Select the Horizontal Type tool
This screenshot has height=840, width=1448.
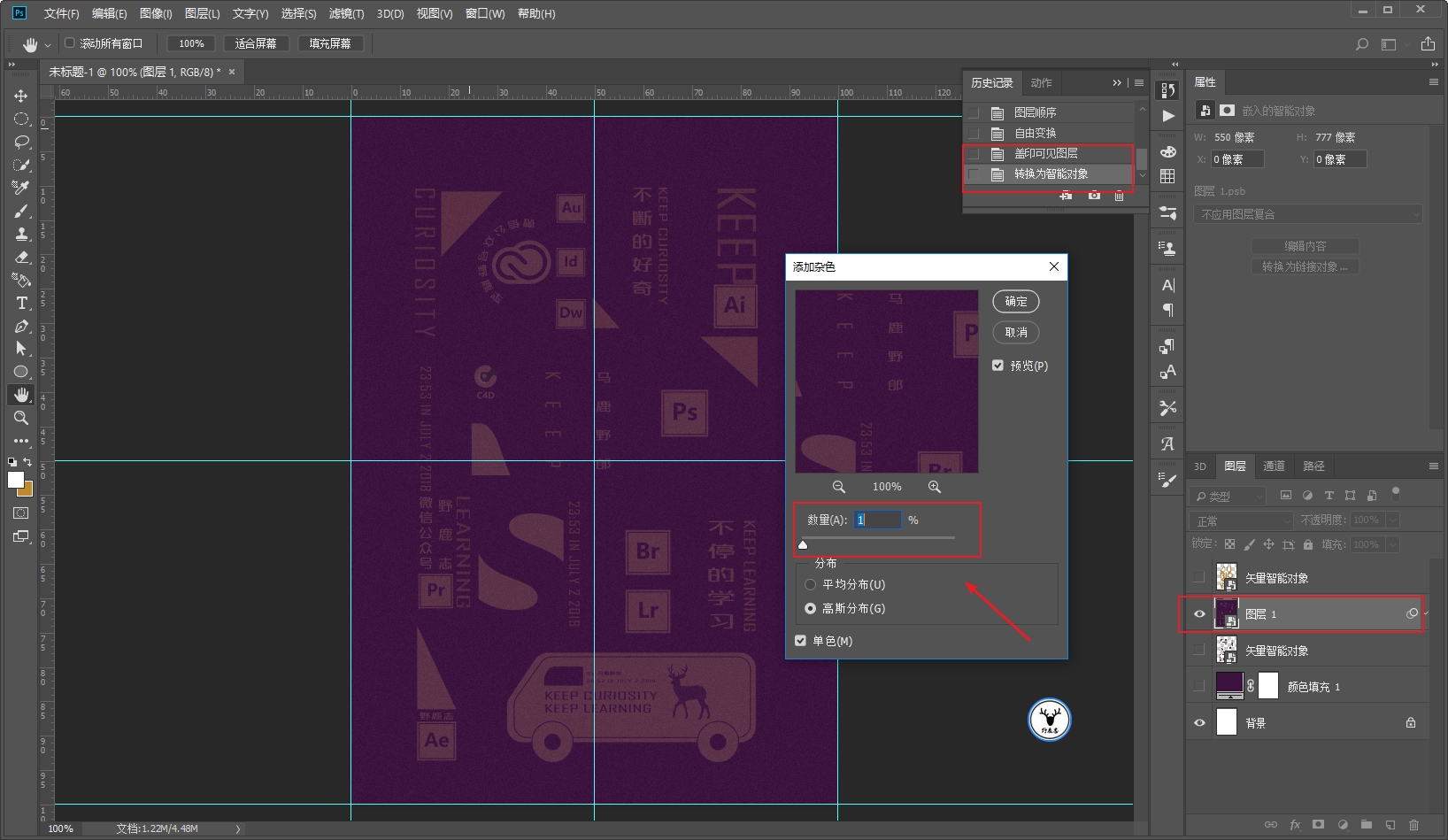pyautogui.click(x=21, y=303)
